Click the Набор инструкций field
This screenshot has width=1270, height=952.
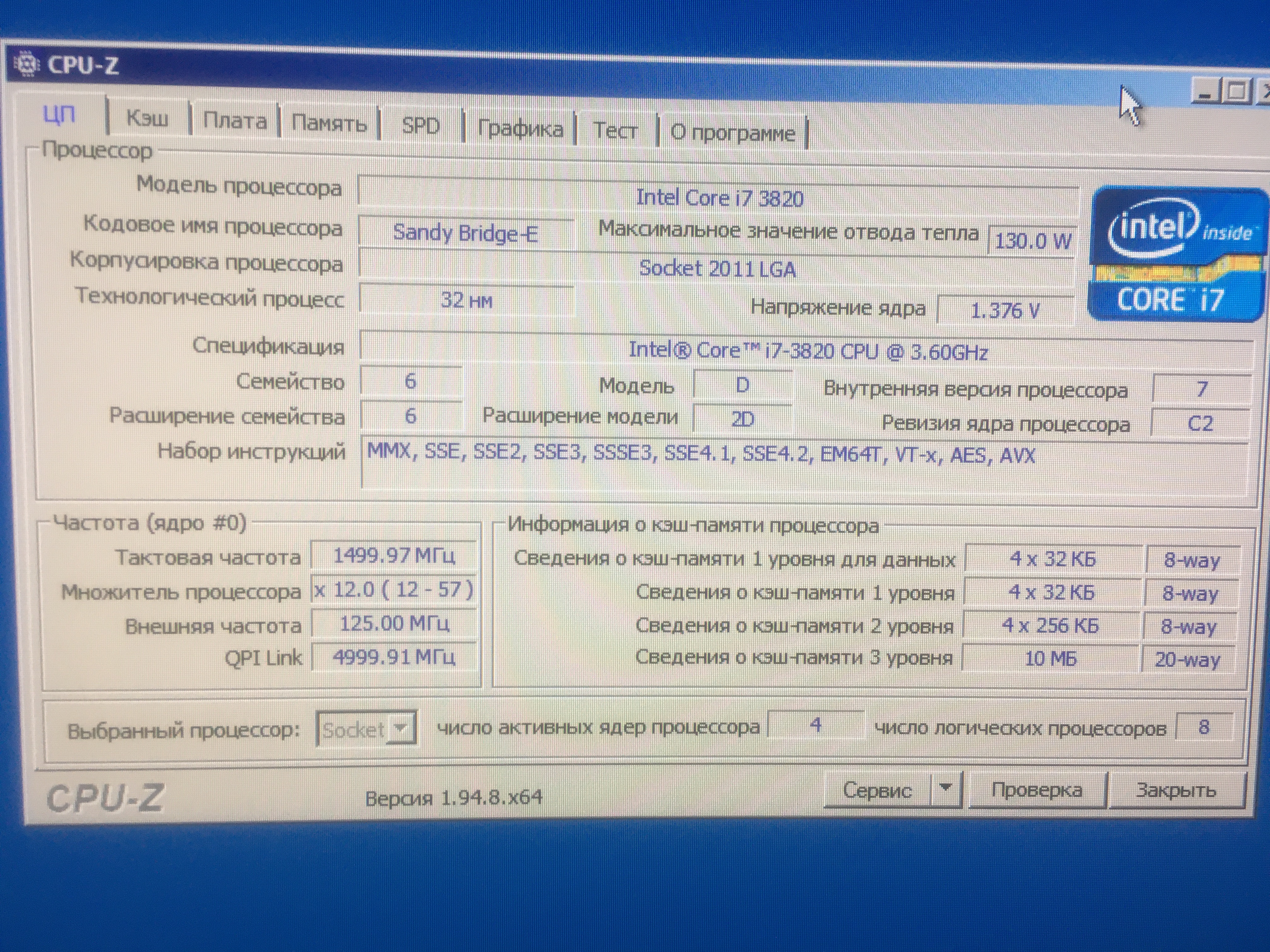[804, 462]
